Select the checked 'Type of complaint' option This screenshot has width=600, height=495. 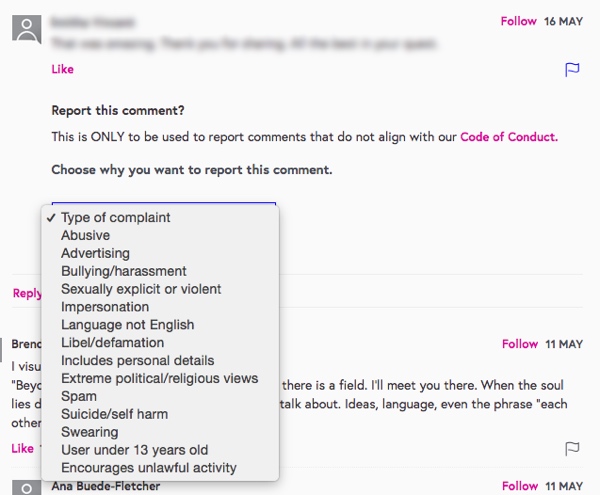115,217
